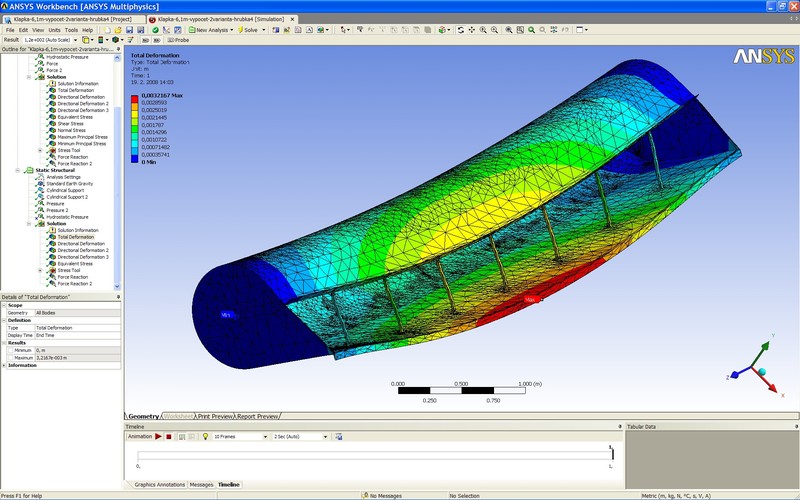Select the Box Zoom tool

tap(494, 30)
